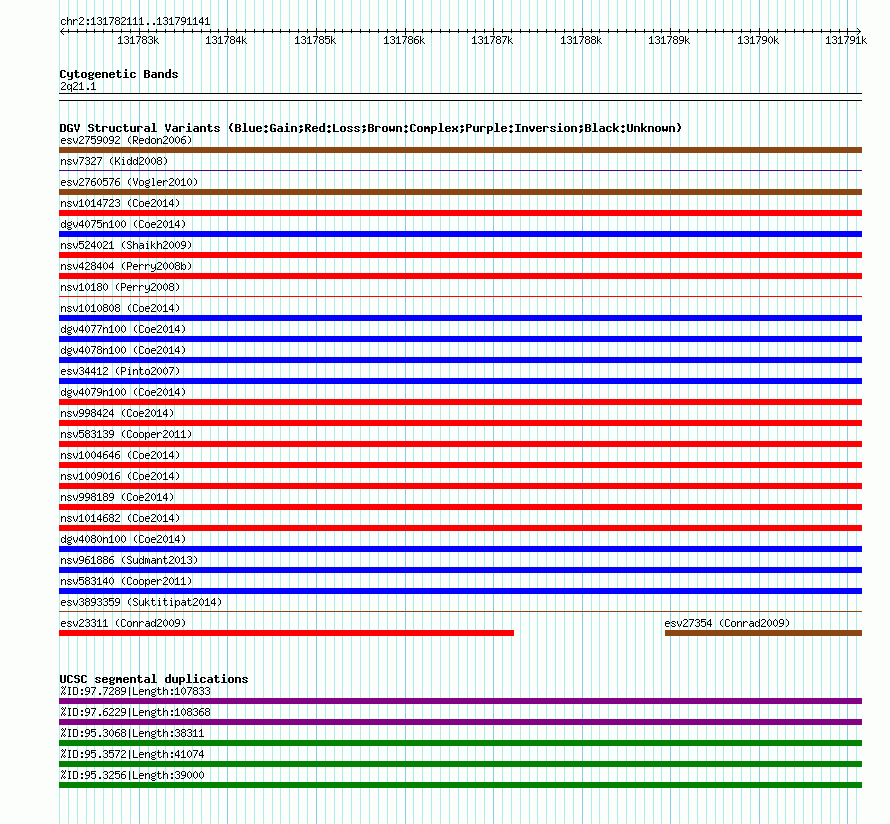The image size is (890, 824).
Task: Click dgv4077n100 (Coe2014) label
Action: click(123, 329)
